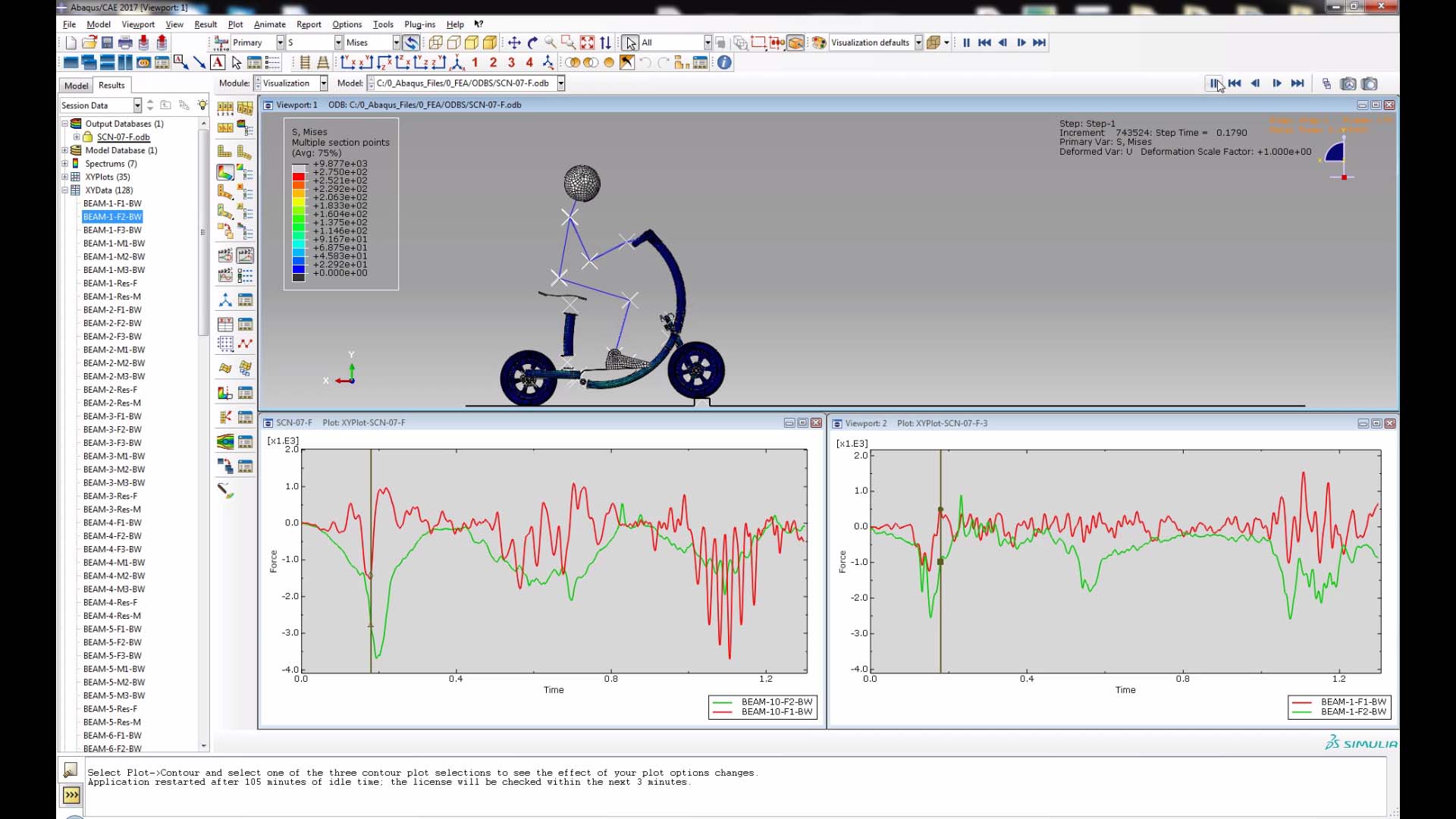
Task: Save model database via floppy disk icon
Action: coord(107,43)
